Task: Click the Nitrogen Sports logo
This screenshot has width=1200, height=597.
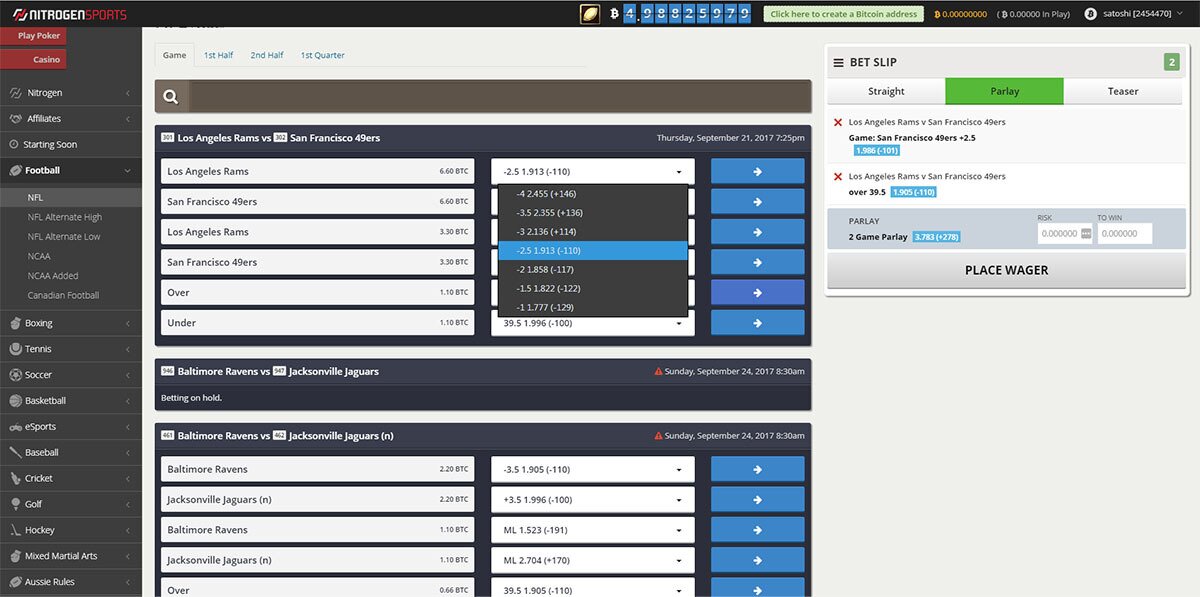Action: click(x=70, y=14)
